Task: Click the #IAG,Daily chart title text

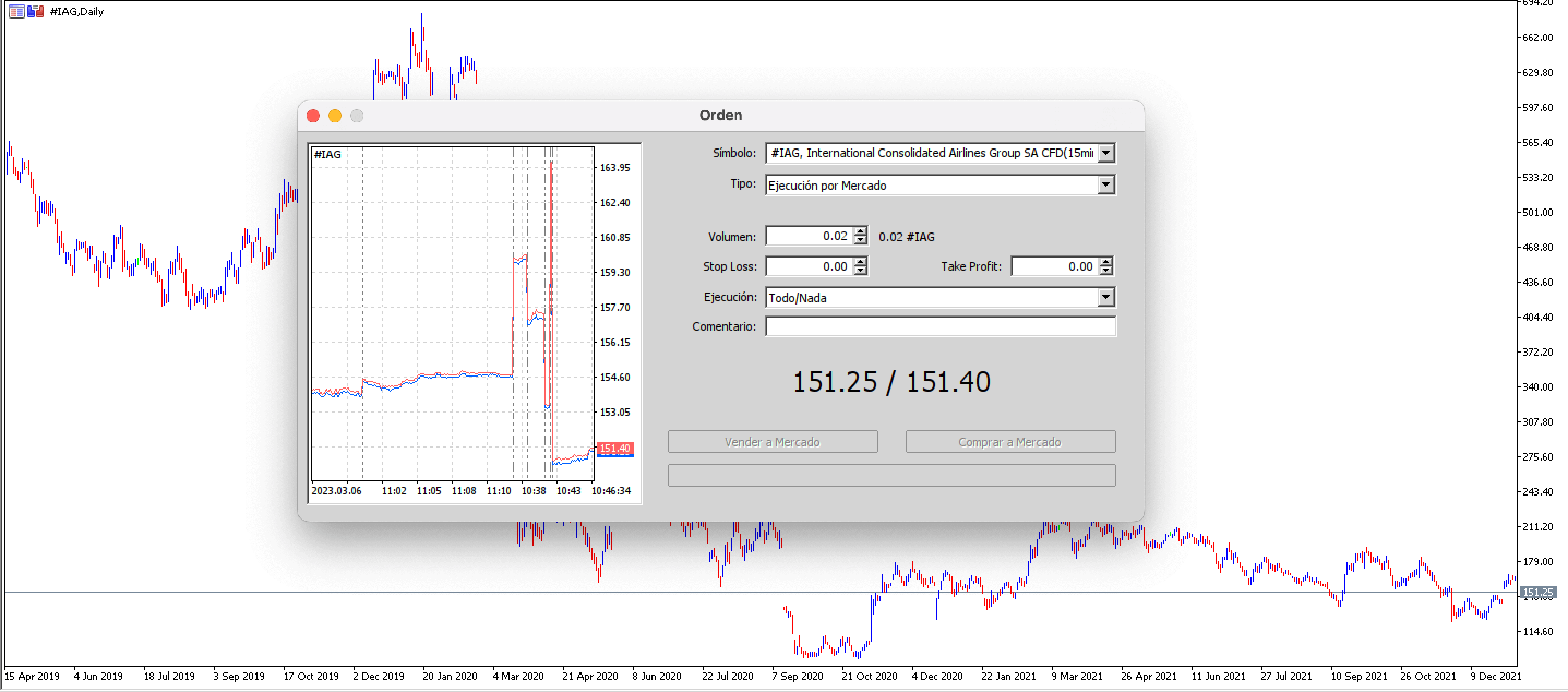Action: (77, 11)
